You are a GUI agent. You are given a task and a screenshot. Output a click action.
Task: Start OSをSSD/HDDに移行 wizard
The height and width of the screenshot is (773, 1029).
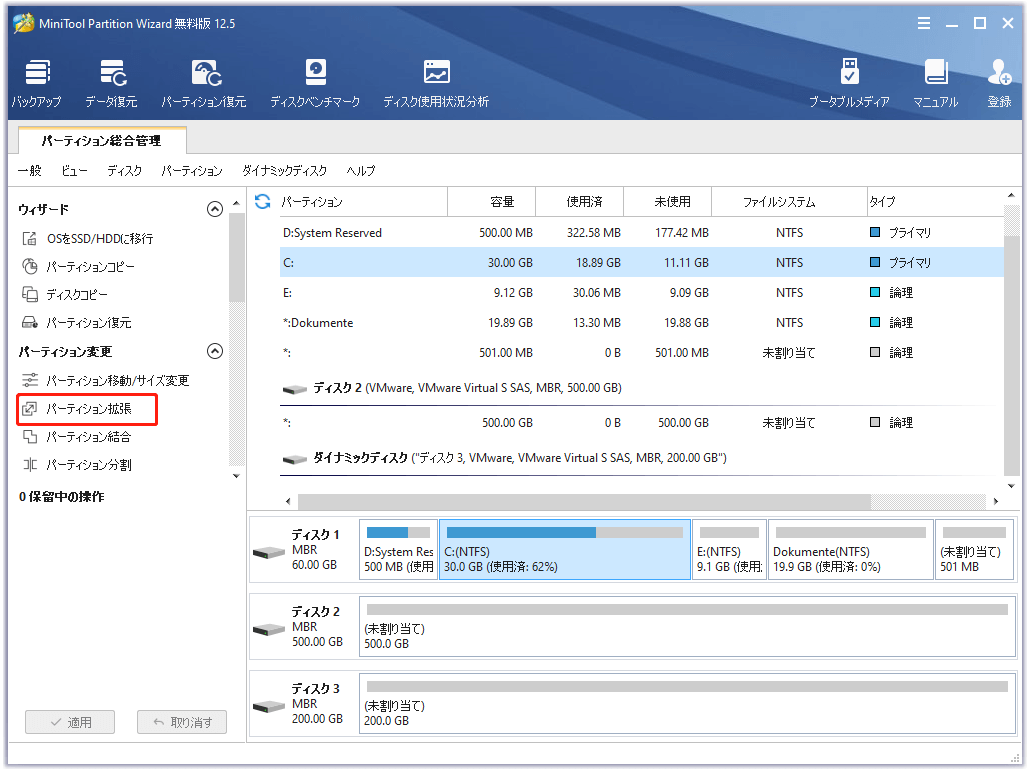point(99,239)
